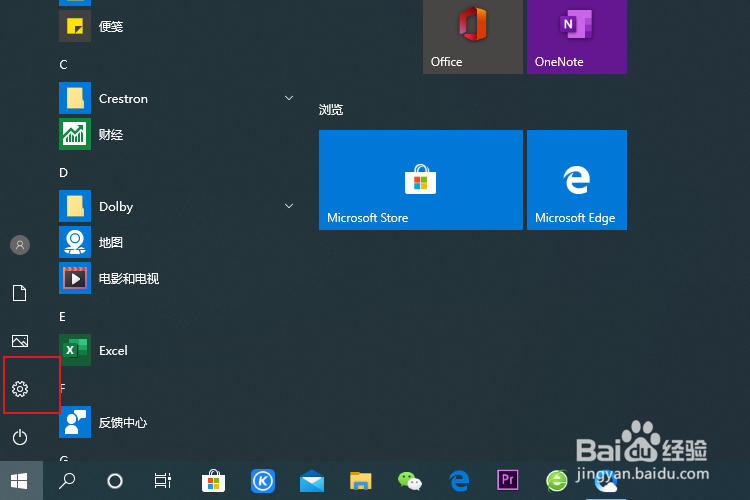The image size is (750, 500).
Task: Open Settings gear in Start sidebar
Action: [x=20, y=389]
